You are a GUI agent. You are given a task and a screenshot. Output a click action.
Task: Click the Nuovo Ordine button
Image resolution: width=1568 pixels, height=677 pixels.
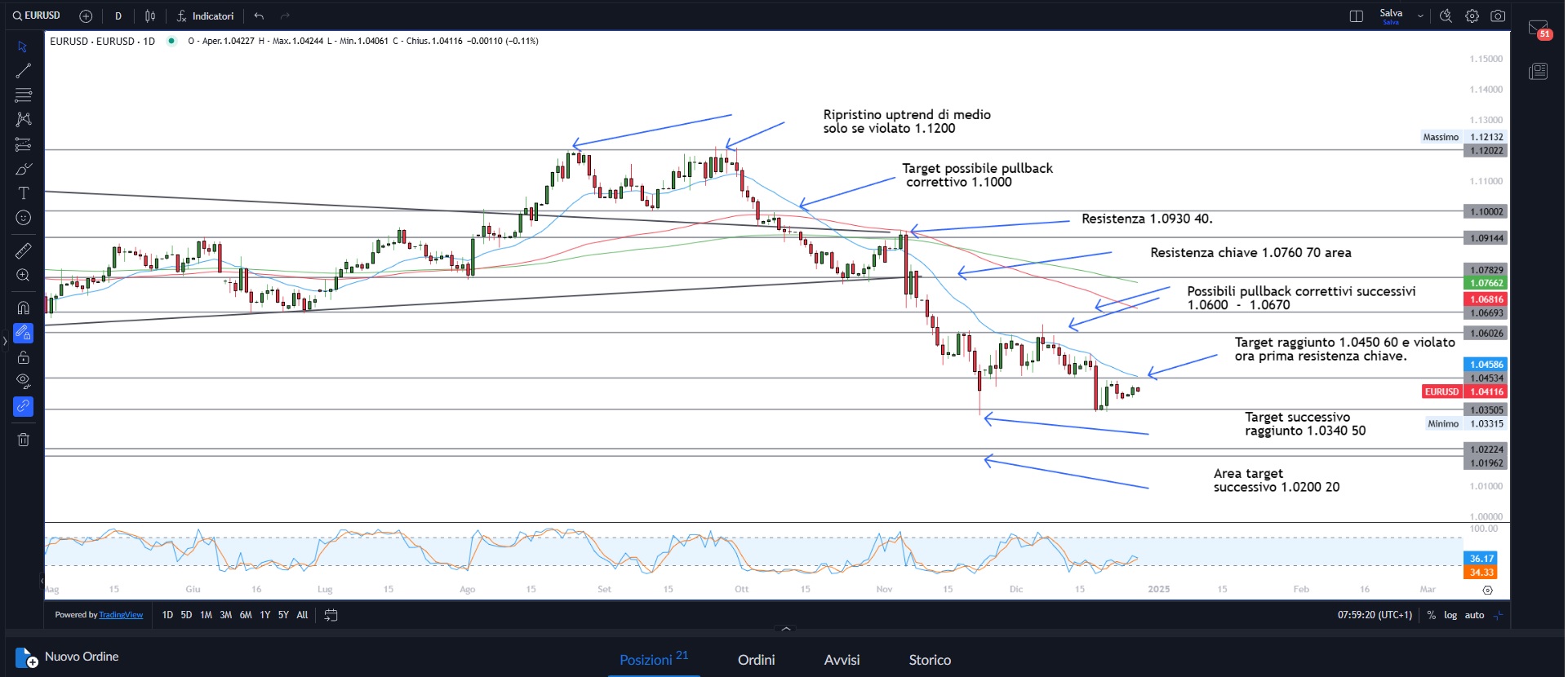68,657
